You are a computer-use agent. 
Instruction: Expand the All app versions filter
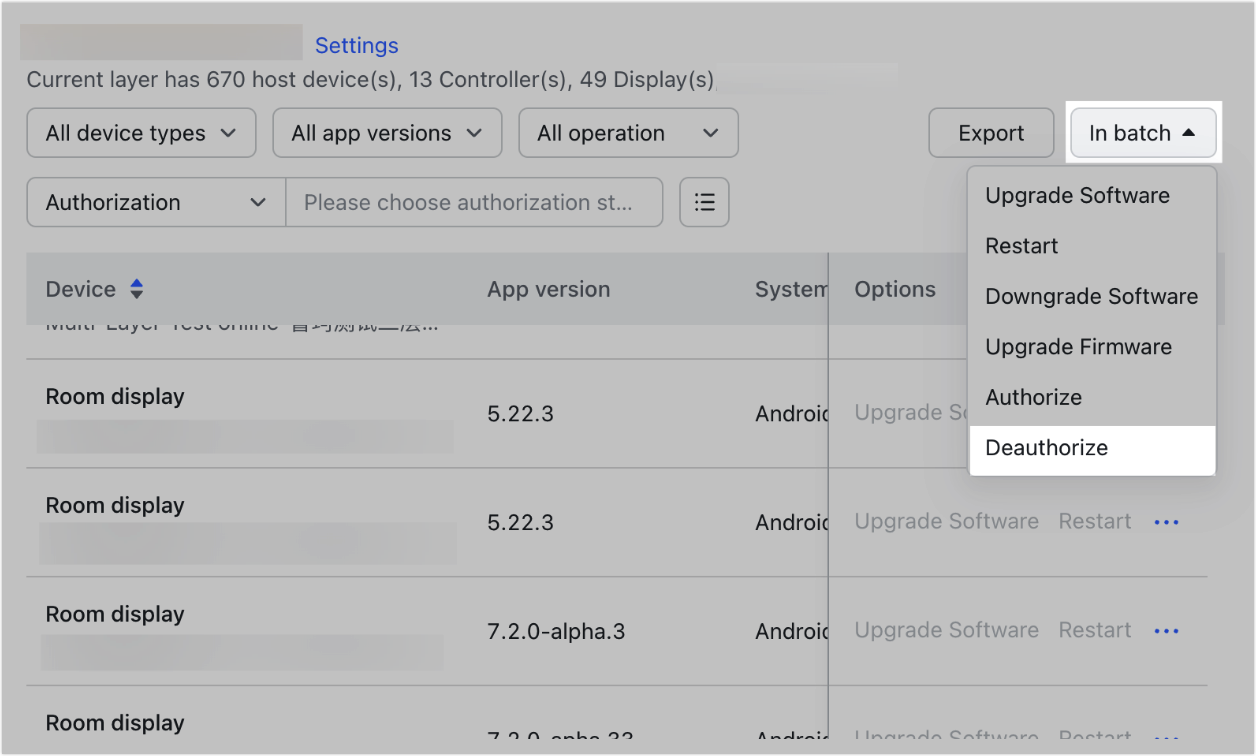click(387, 133)
